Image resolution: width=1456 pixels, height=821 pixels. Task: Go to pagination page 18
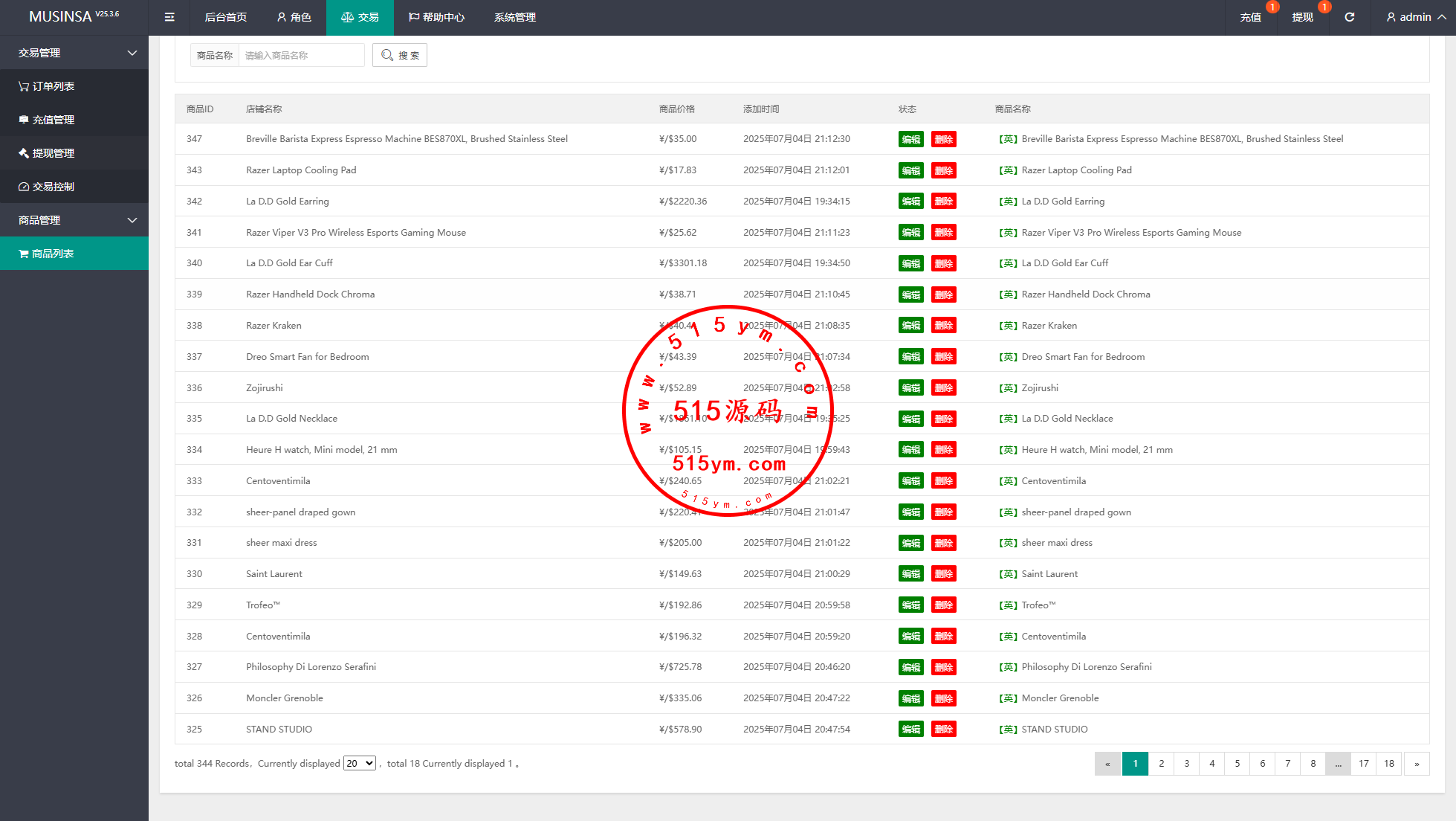click(1388, 764)
